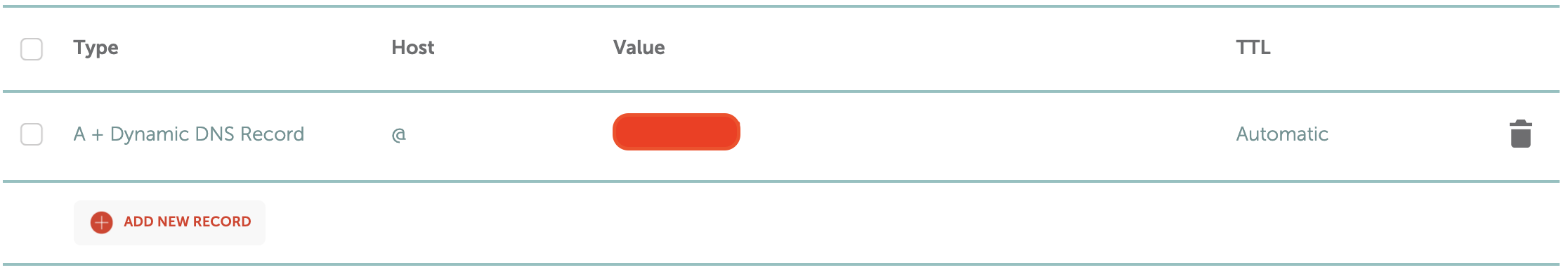
Task: Edit the redacted red value field
Action: pyautogui.click(x=677, y=132)
